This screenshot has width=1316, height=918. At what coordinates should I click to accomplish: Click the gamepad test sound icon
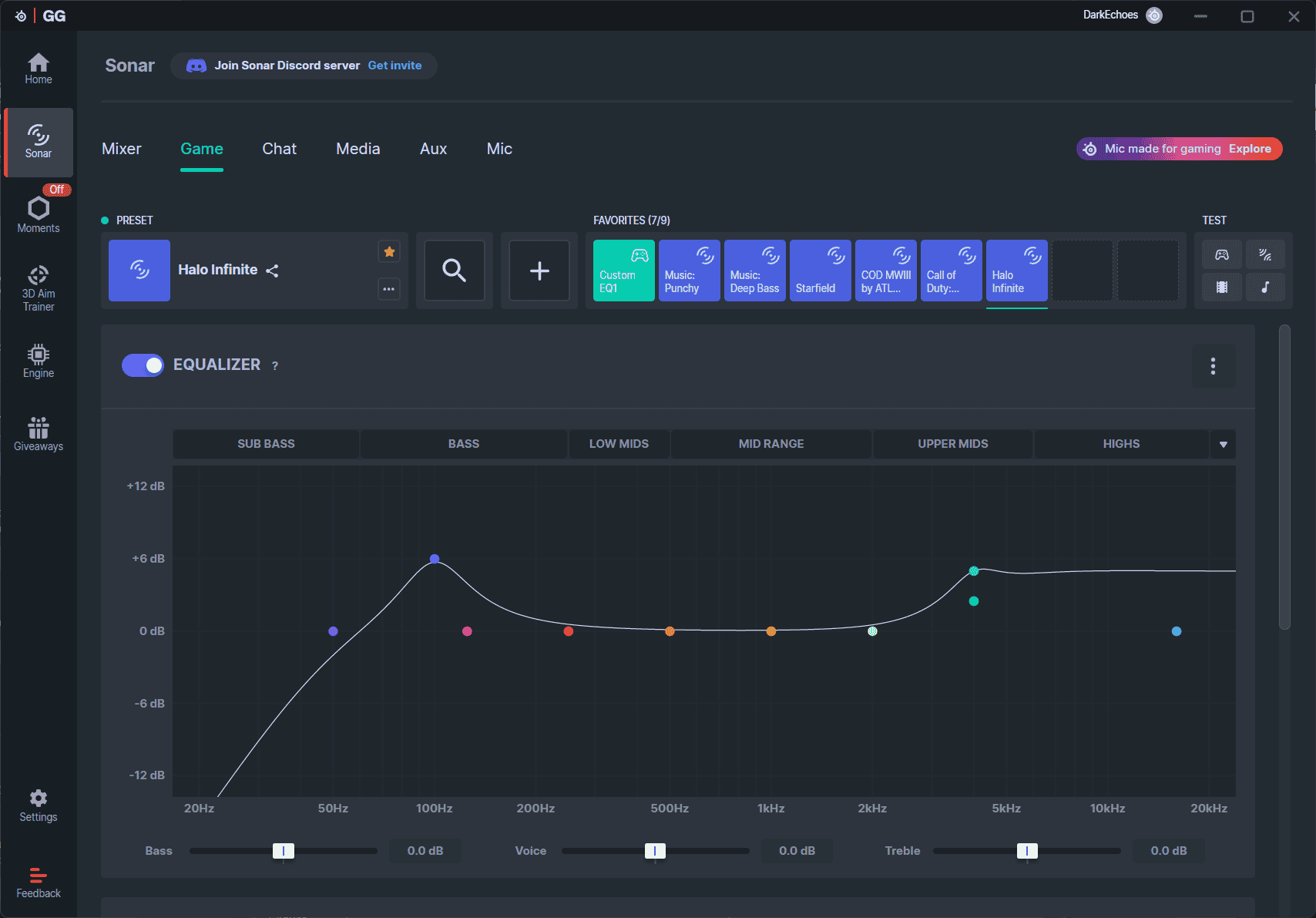1222,254
